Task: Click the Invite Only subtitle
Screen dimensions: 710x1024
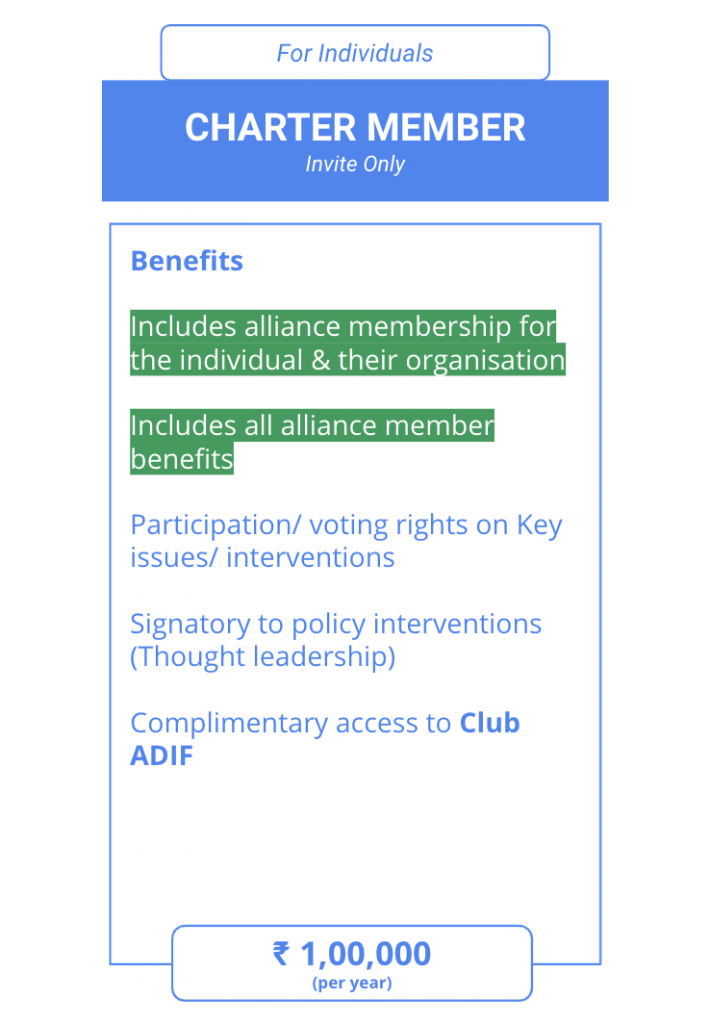Action: point(355,164)
